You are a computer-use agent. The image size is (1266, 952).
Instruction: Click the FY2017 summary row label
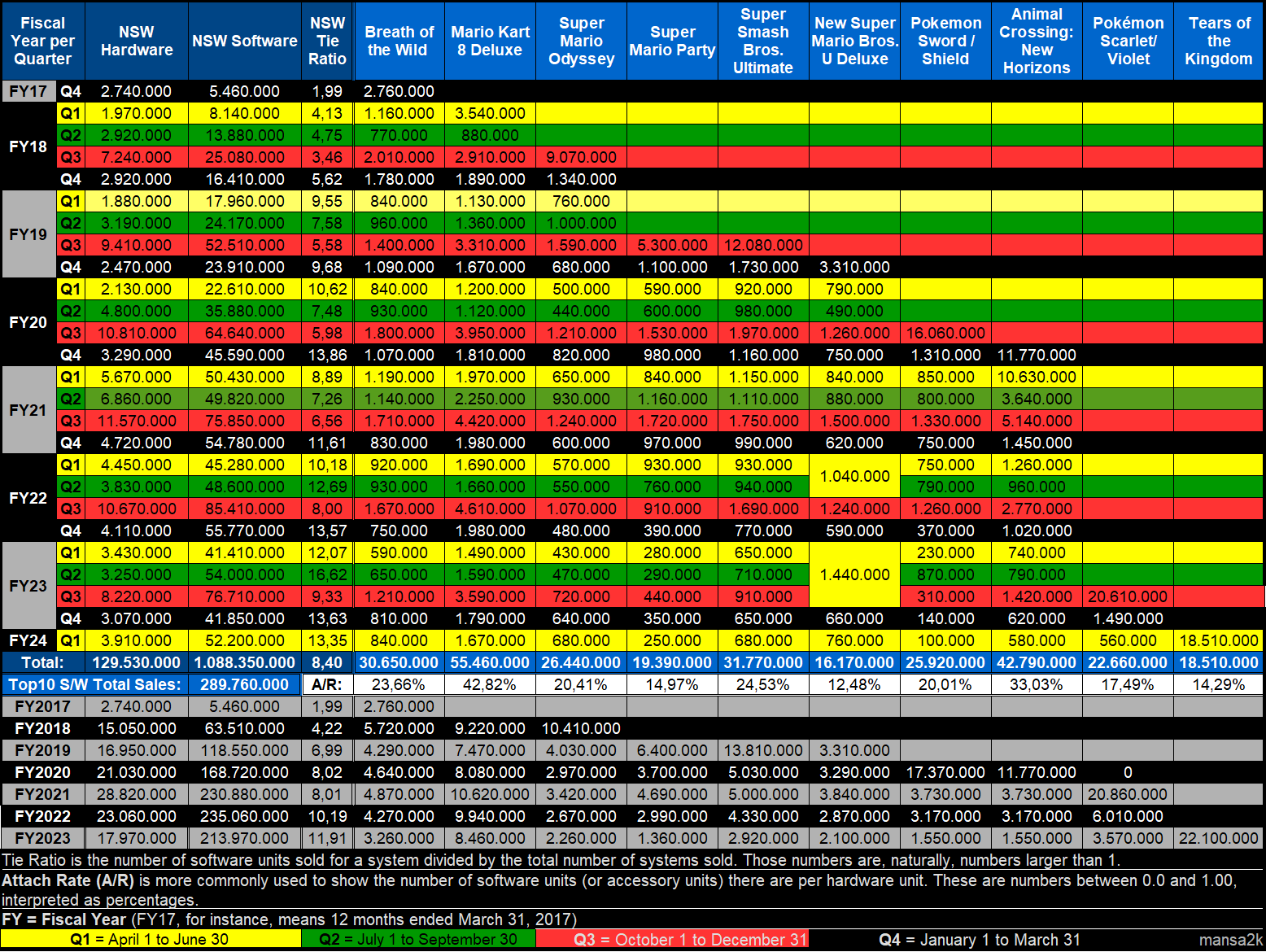tap(42, 706)
